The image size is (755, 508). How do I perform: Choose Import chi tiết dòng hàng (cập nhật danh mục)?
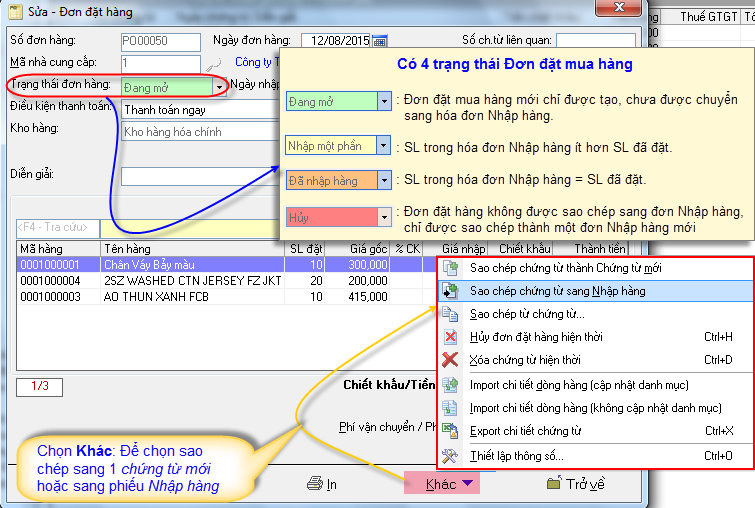tap(579, 384)
